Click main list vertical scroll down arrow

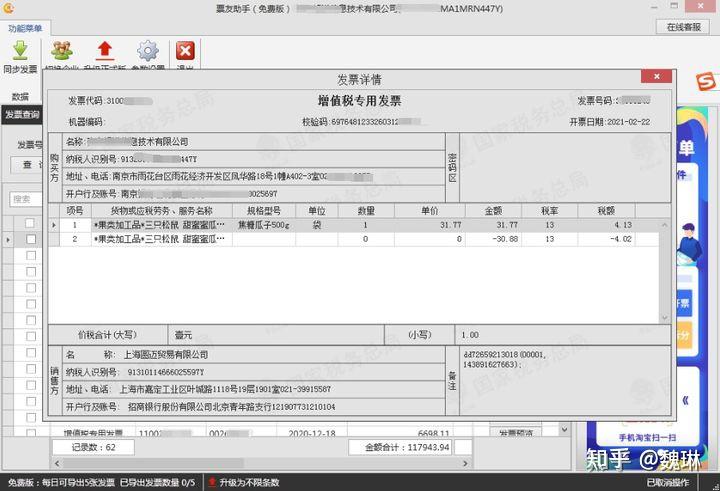coord(564,430)
